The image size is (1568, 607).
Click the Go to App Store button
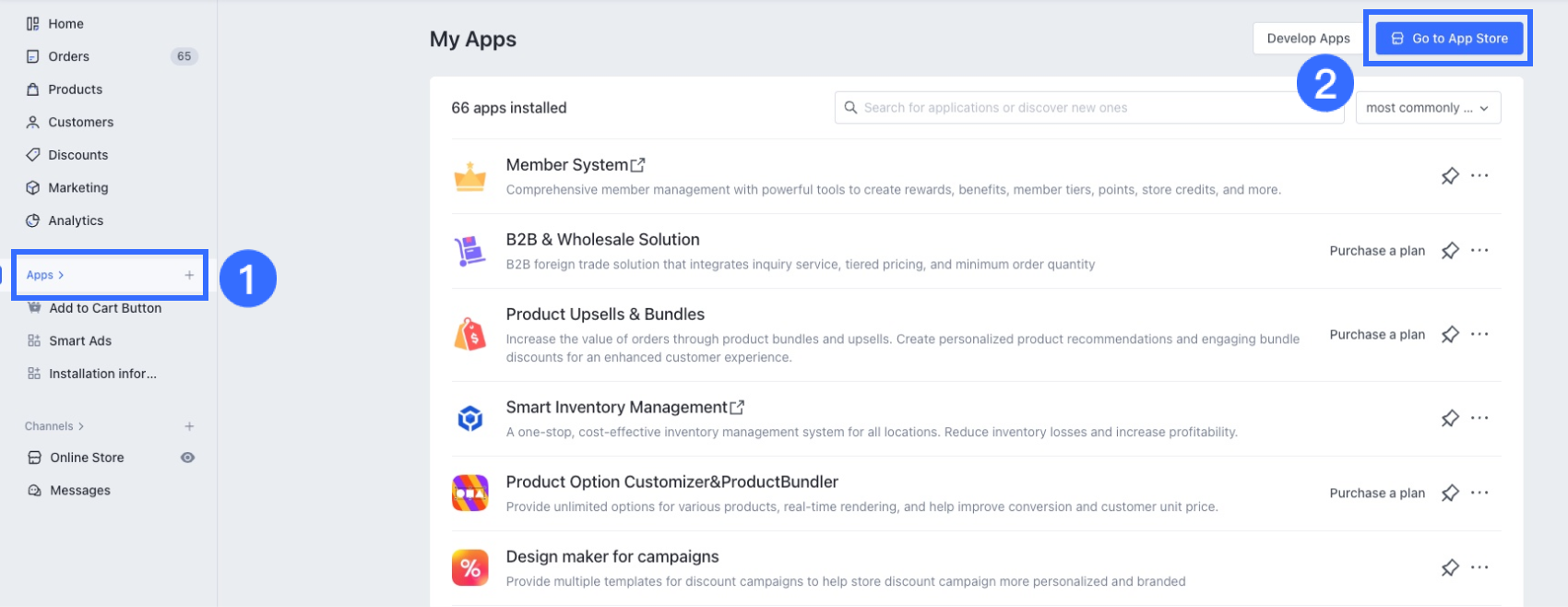1449,39
